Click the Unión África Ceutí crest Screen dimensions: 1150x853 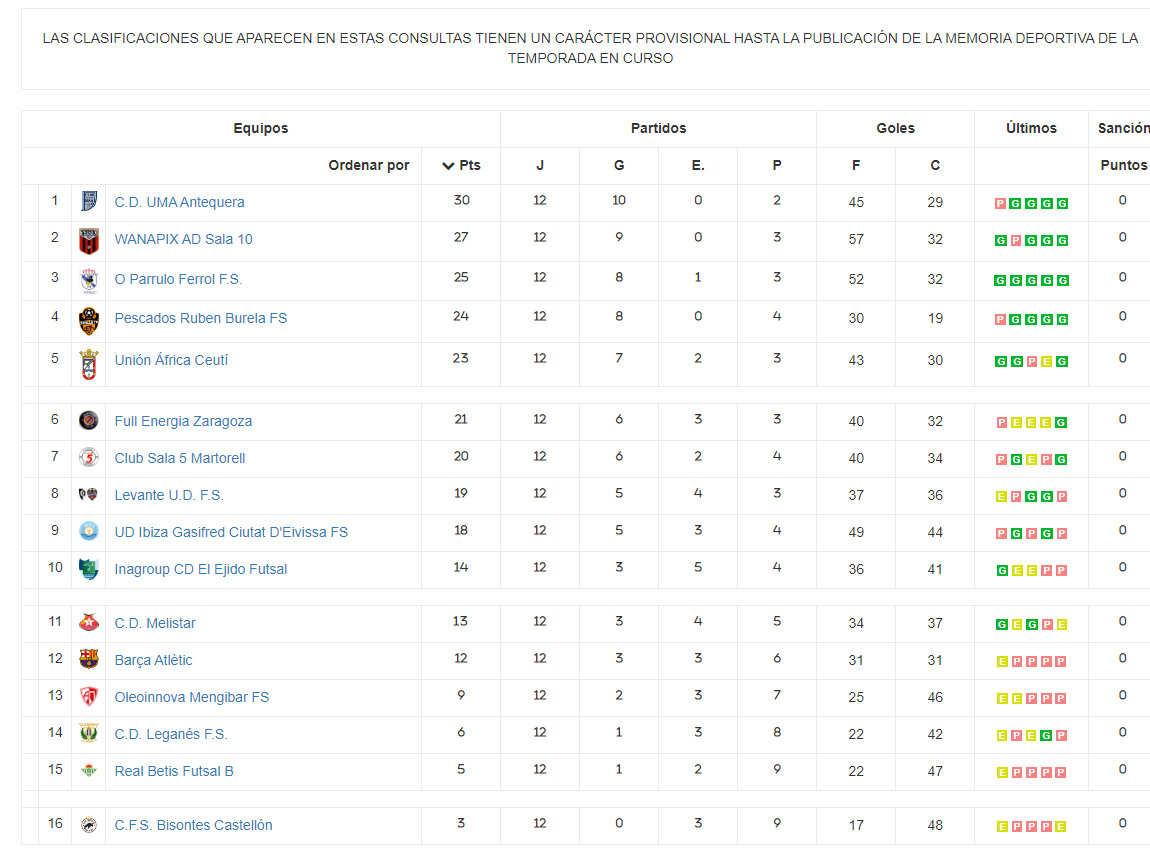89,365
